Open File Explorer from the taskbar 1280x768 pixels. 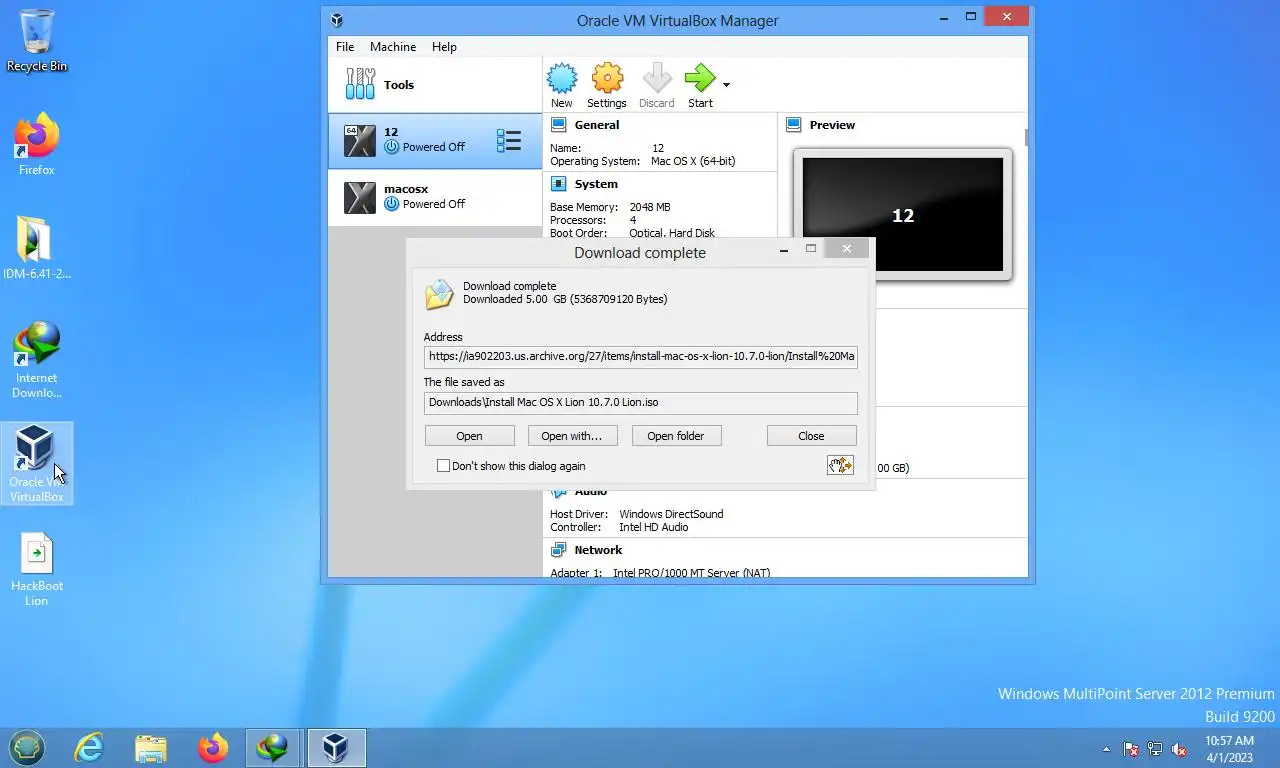pyautogui.click(x=151, y=748)
